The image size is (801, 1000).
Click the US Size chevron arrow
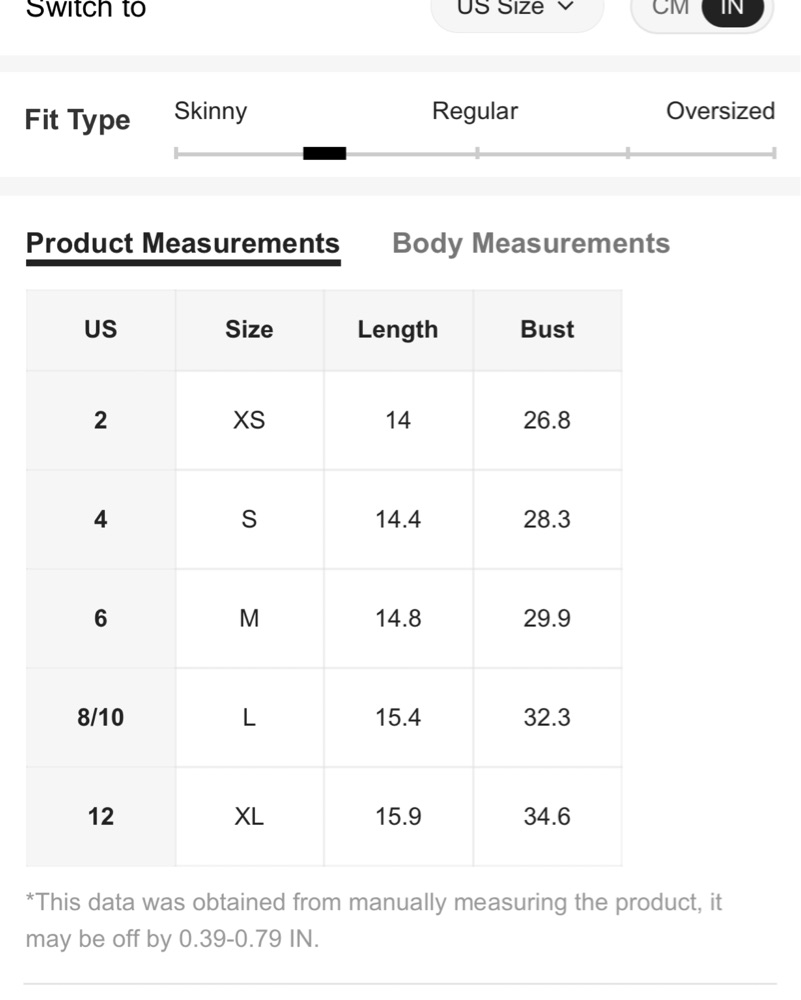[566, 7]
